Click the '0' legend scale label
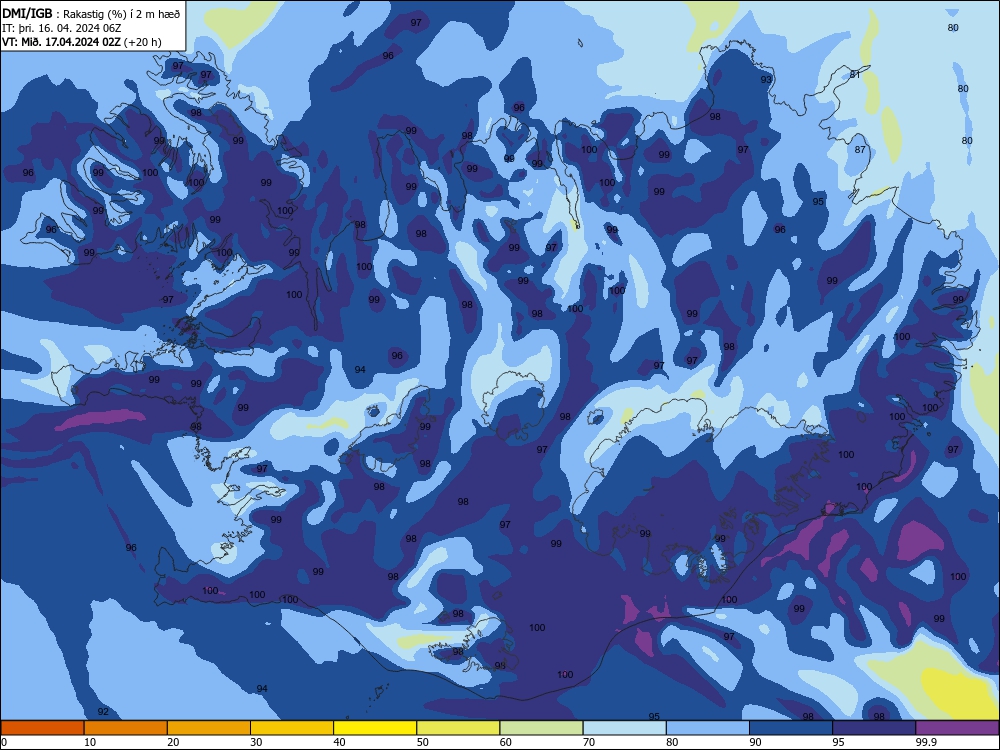Screen dimensions: 1000x750 4,742
